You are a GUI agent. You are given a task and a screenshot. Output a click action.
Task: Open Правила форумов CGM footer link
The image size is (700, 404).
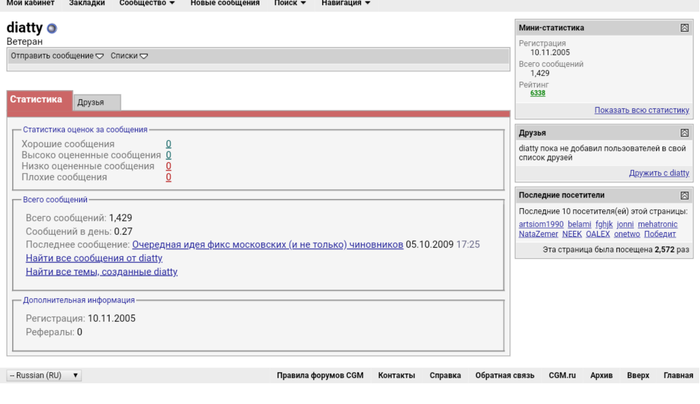(x=320, y=375)
